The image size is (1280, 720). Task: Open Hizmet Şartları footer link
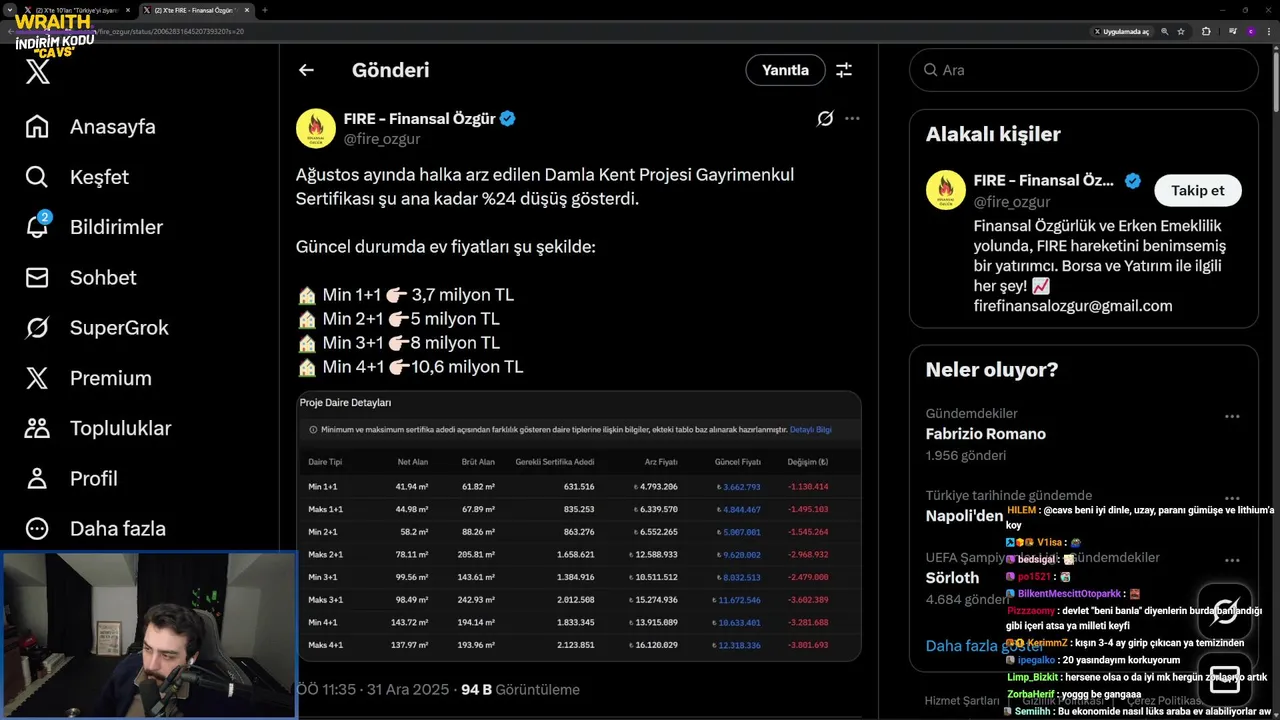click(962, 701)
